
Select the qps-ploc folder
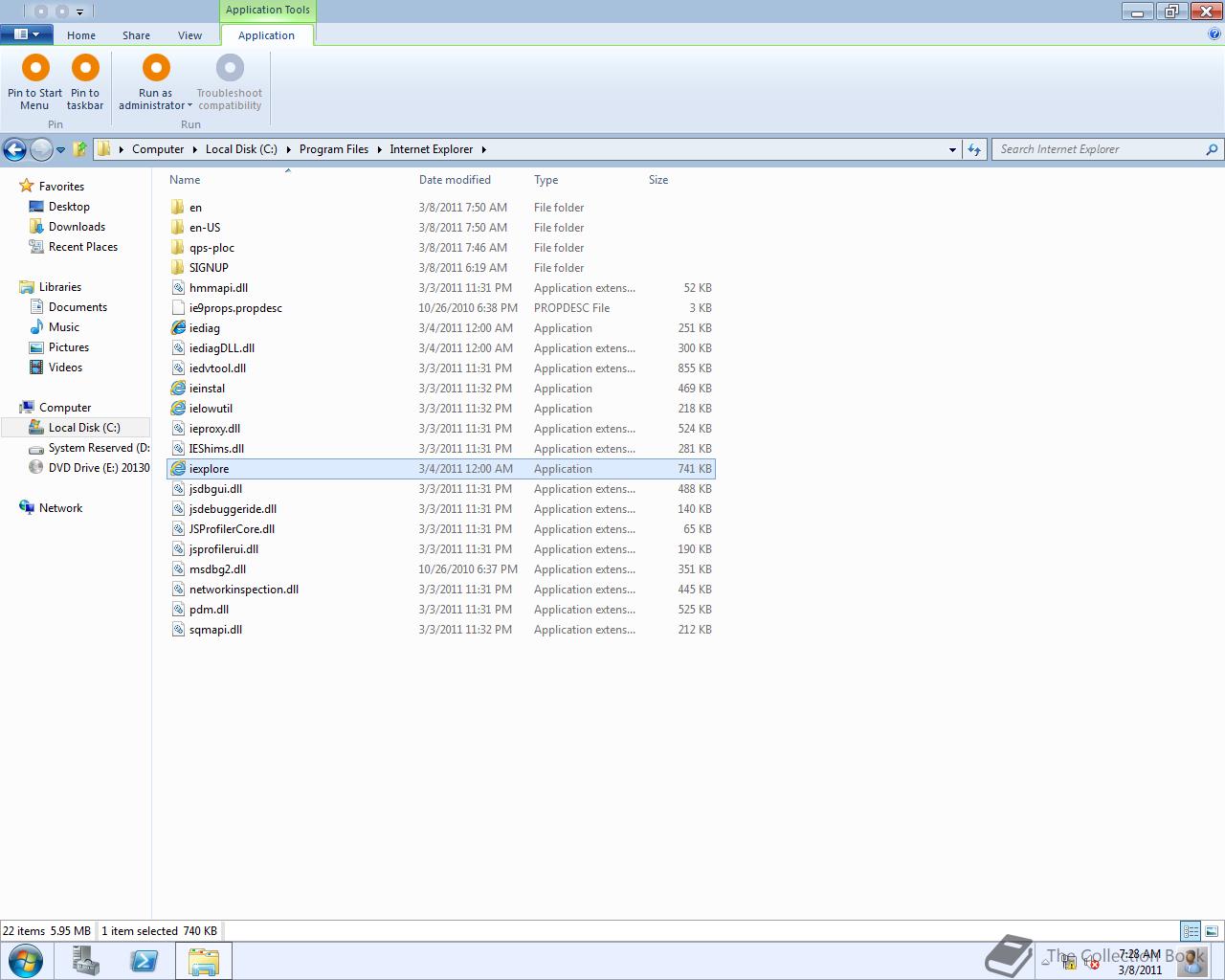tap(212, 248)
